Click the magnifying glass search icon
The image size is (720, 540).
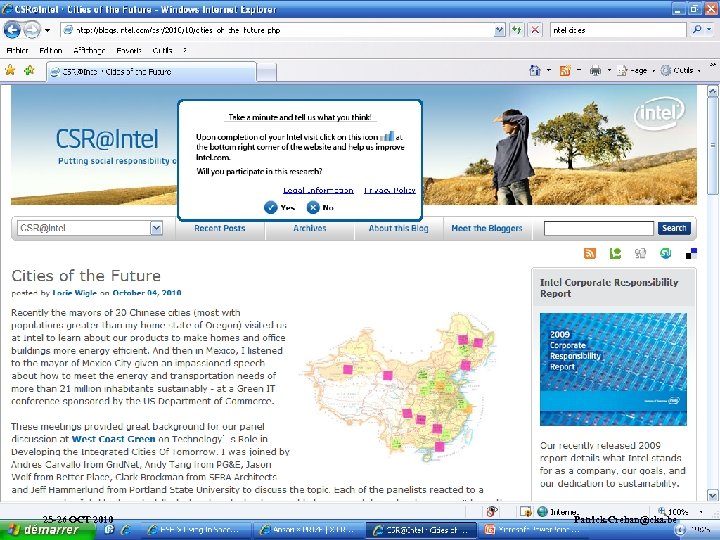tap(697, 30)
